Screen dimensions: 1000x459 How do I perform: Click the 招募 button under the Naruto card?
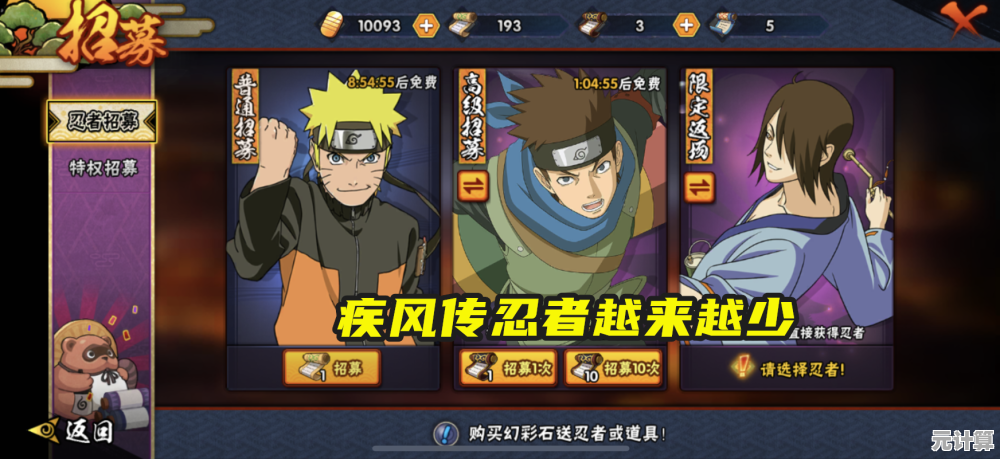[x=332, y=368]
